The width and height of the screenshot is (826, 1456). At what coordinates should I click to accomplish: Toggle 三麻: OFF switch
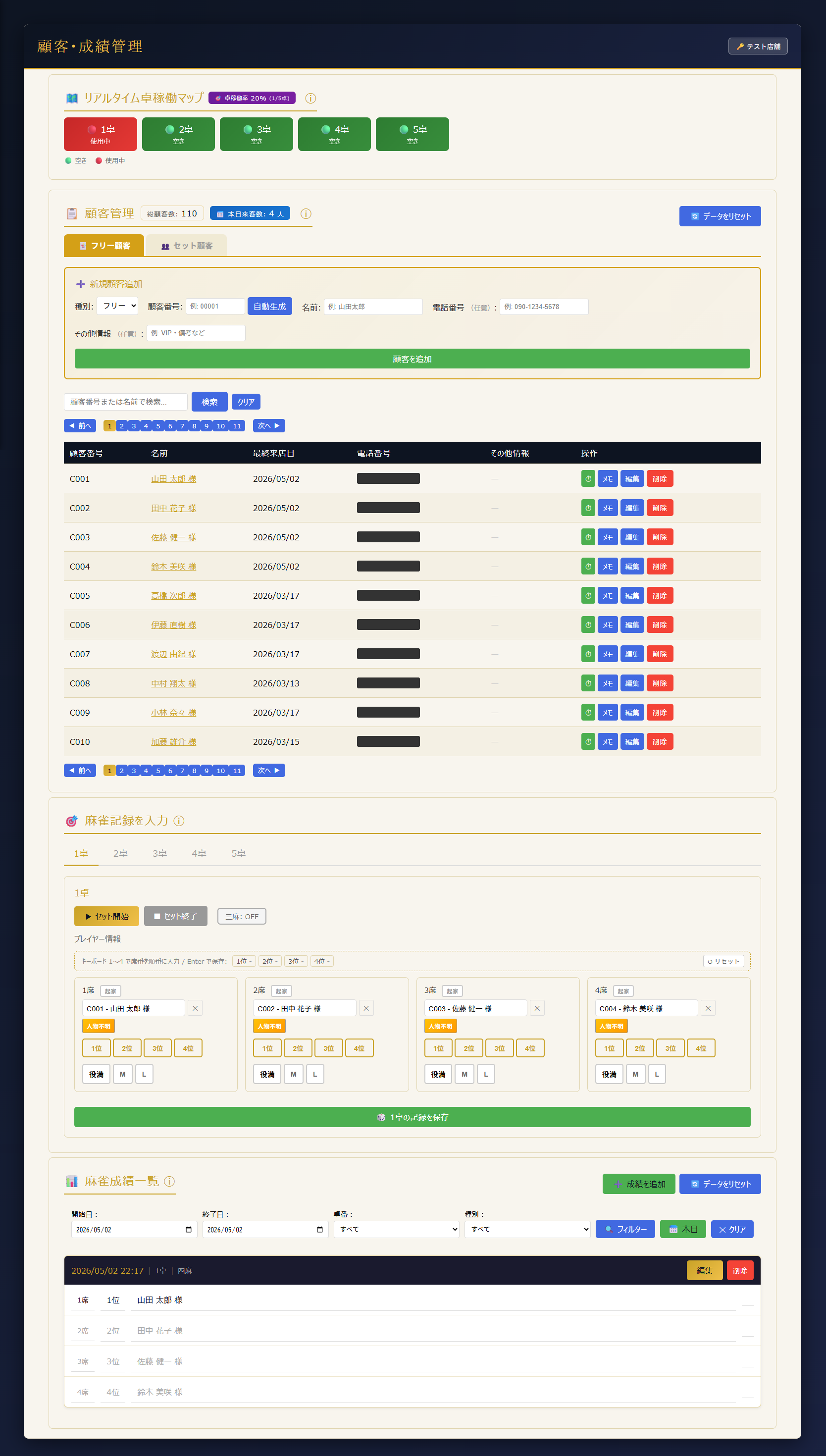click(x=242, y=916)
